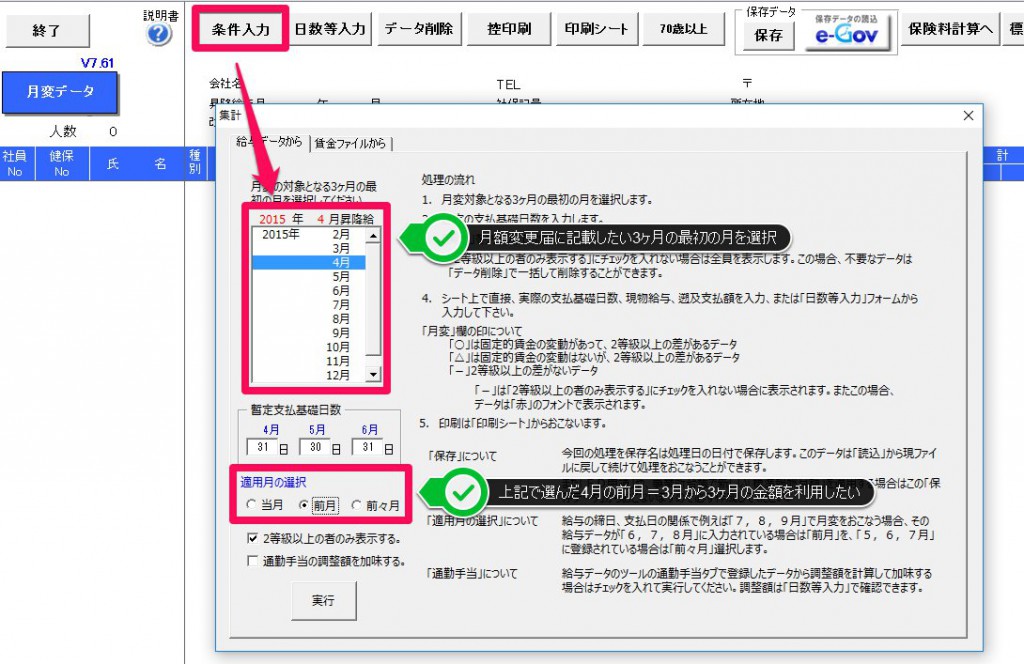Open 日数等入力 form
This screenshot has width=1024, height=664.
(x=330, y=29)
